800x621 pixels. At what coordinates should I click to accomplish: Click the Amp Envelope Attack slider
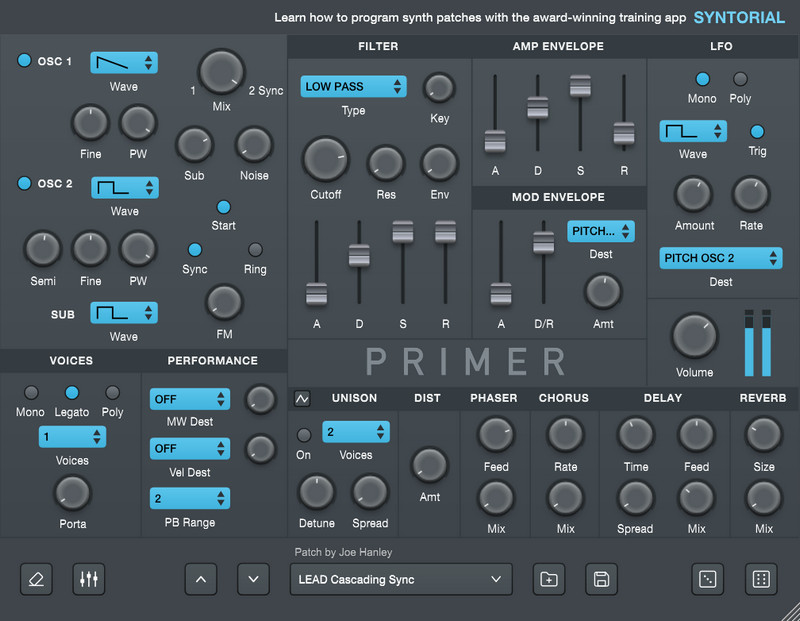coord(495,141)
